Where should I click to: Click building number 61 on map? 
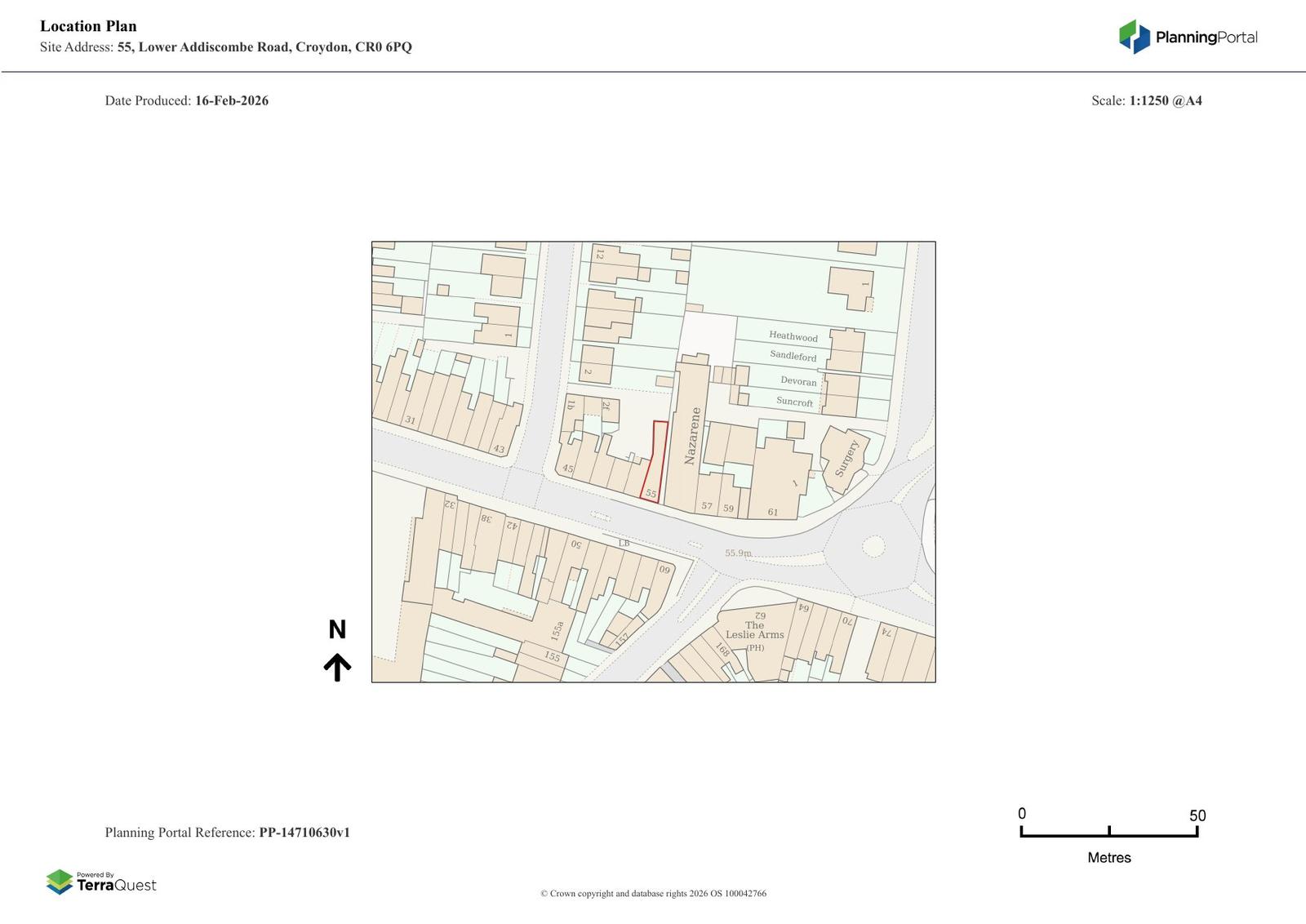[x=772, y=512]
